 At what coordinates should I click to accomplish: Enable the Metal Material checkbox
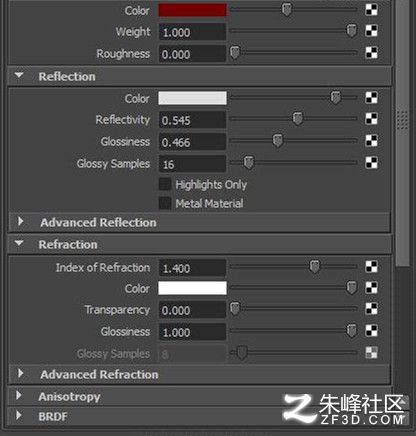pos(165,203)
